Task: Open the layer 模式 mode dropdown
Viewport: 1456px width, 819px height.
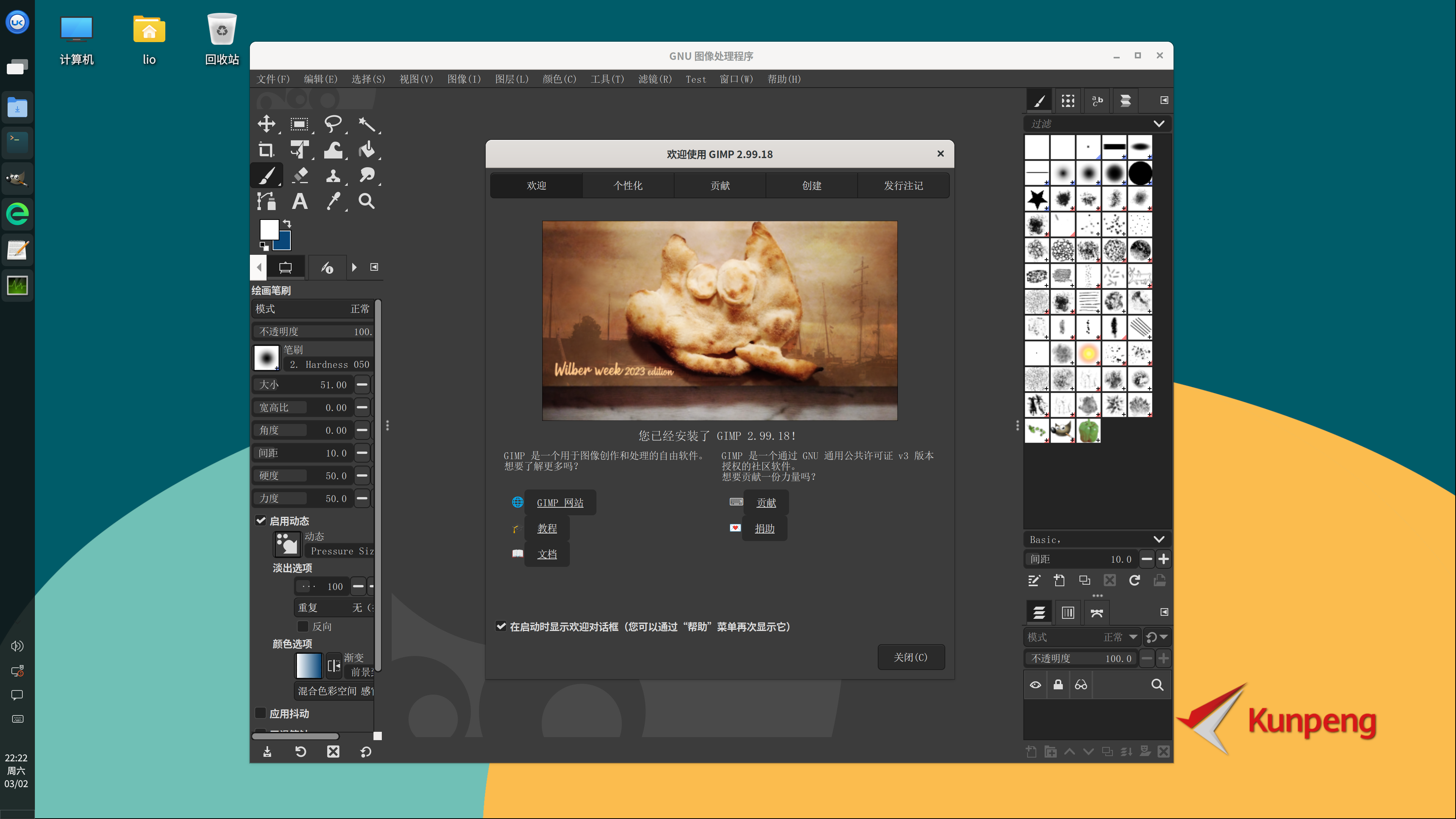Action: click(1082, 637)
